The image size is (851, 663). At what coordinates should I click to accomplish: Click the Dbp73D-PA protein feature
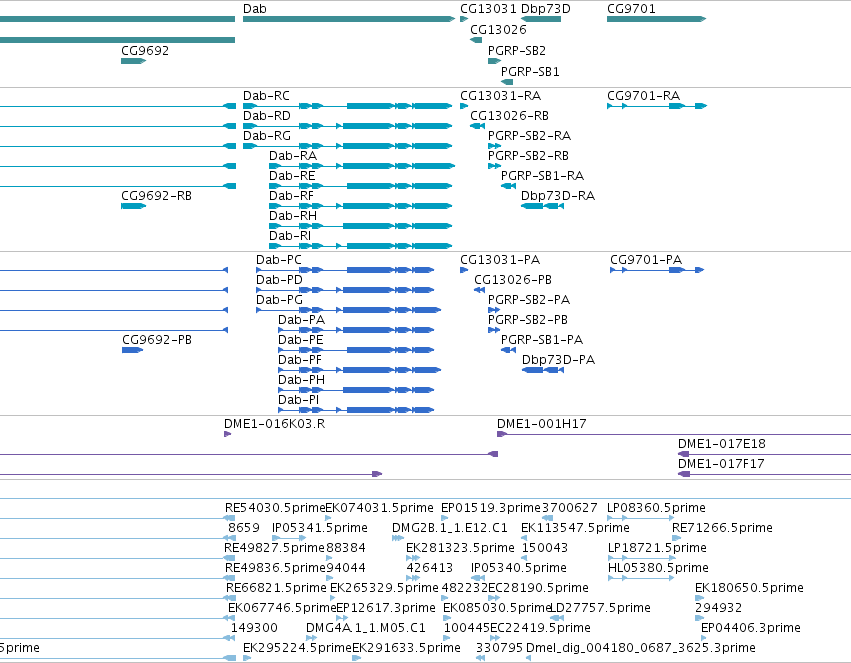(543, 370)
